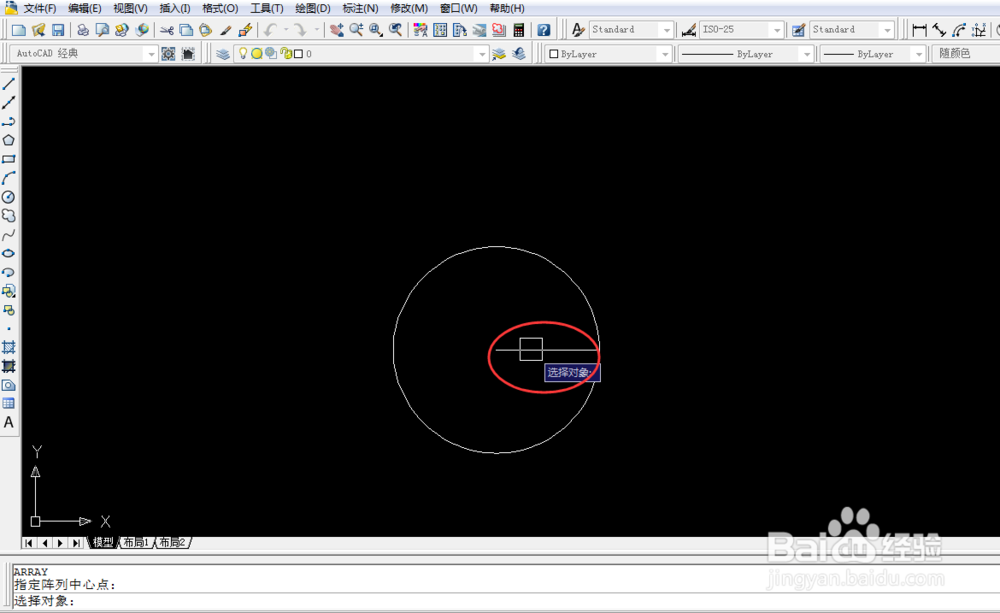Click the Workspace Settings gear icon
The image size is (1000, 613).
168,54
